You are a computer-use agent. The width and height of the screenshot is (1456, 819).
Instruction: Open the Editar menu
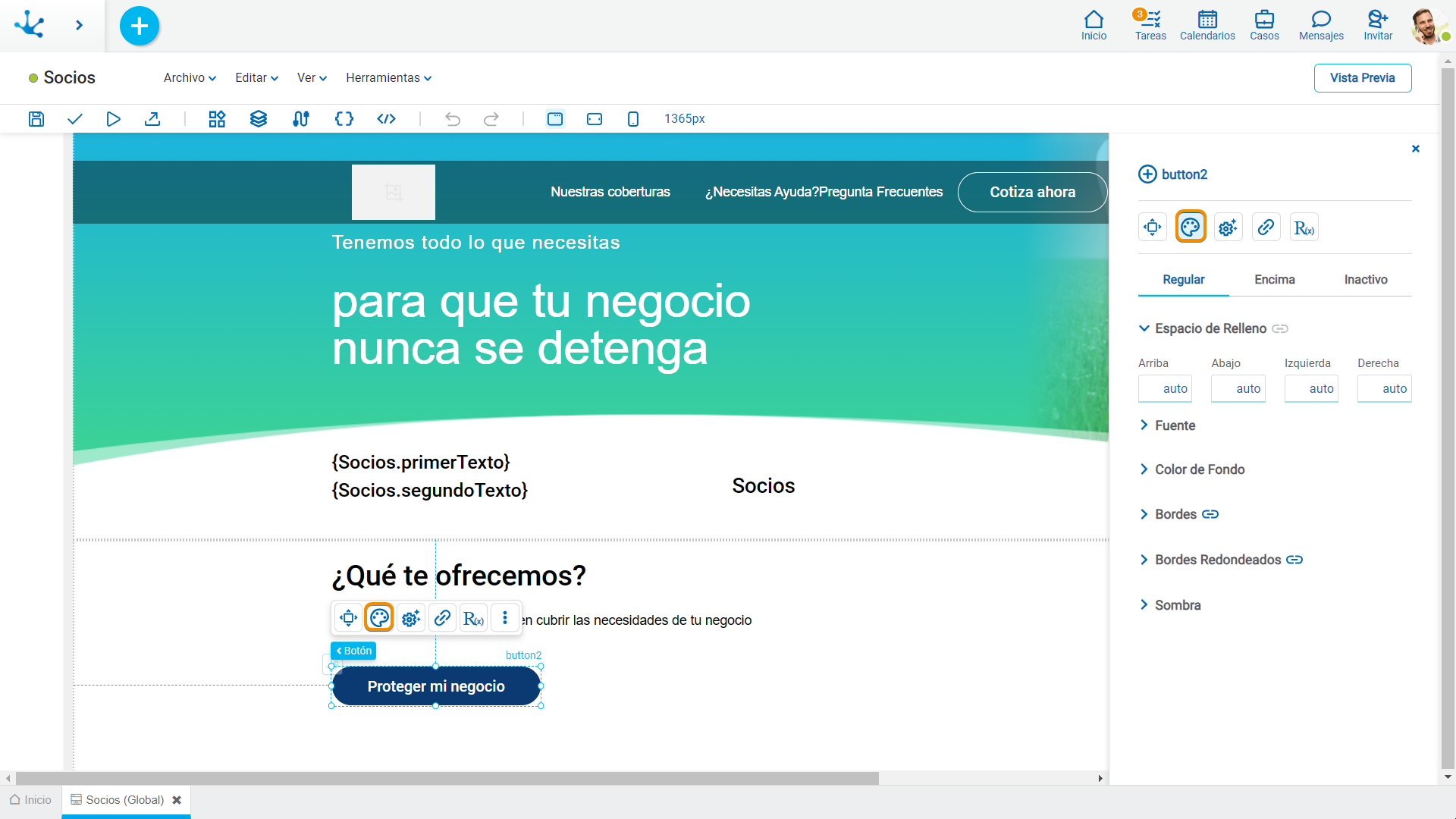[x=256, y=78]
